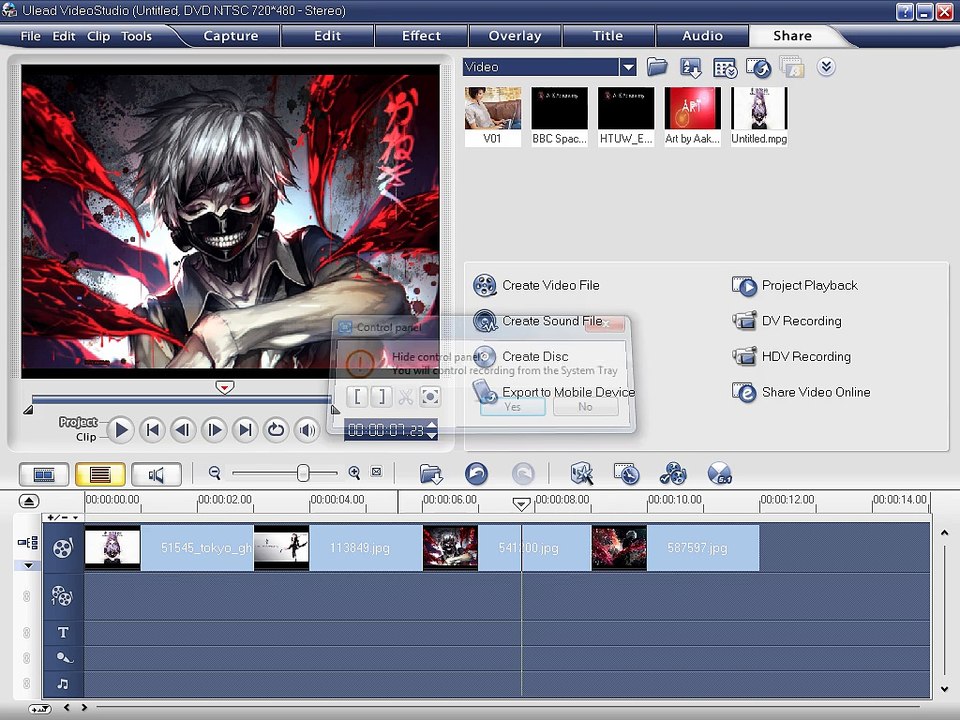Expand the library panel with chevrons
Viewport: 960px width, 720px height.
pyautogui.click(x=825, y=66)
